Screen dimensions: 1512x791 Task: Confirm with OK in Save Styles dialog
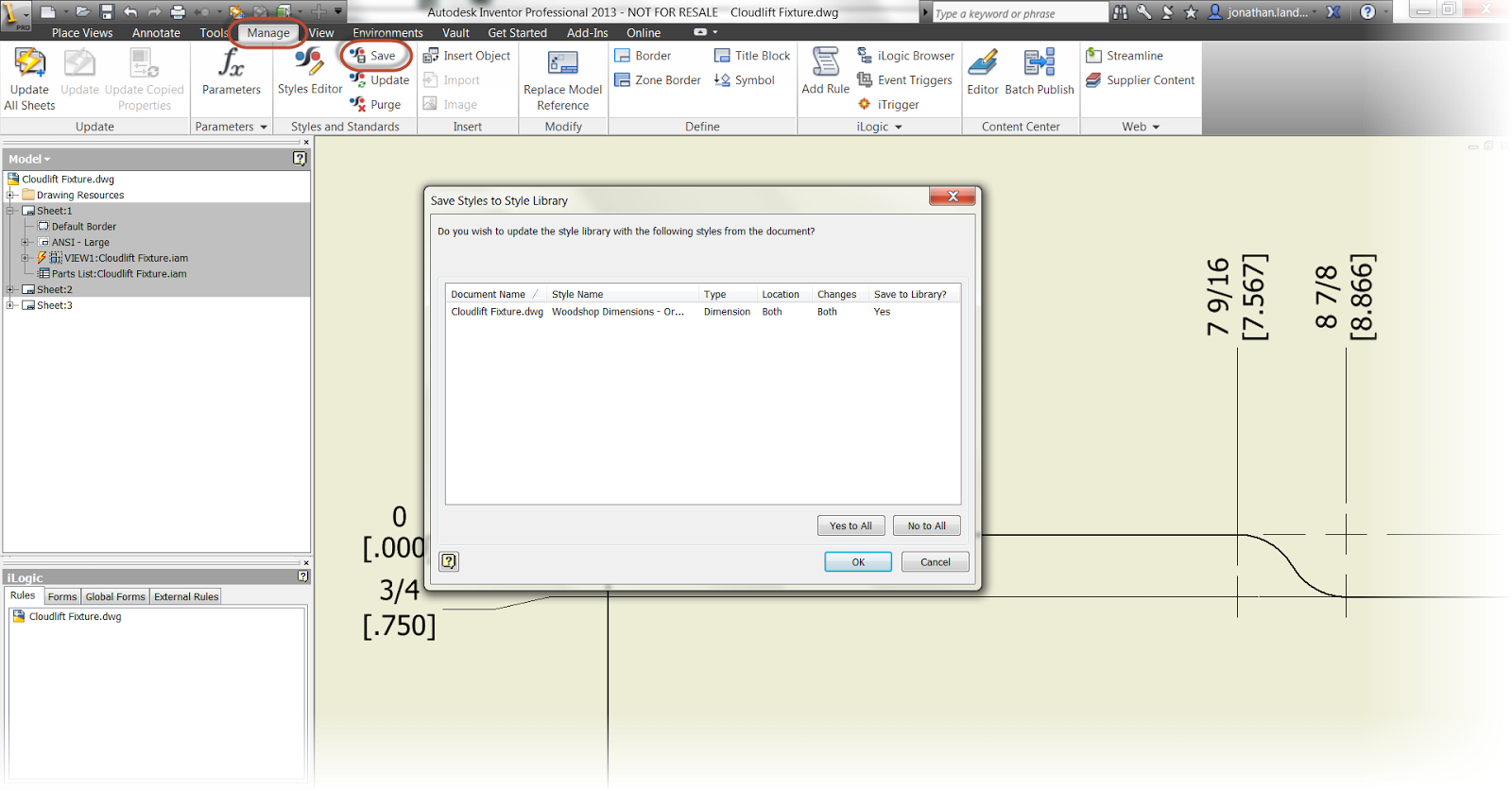pyautogui.click(x=858, y=562)
